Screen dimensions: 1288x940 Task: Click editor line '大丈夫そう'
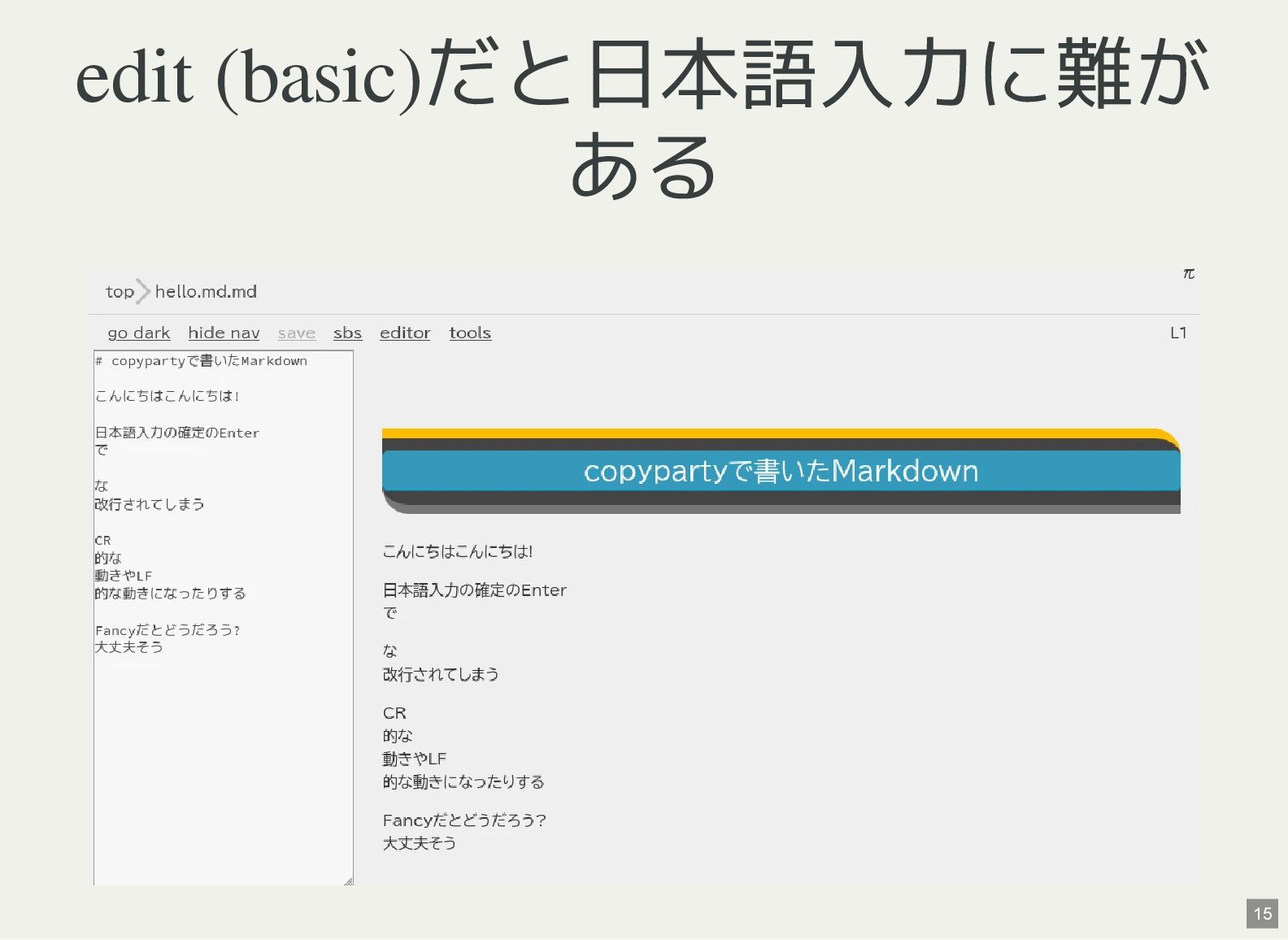point(129,647)
